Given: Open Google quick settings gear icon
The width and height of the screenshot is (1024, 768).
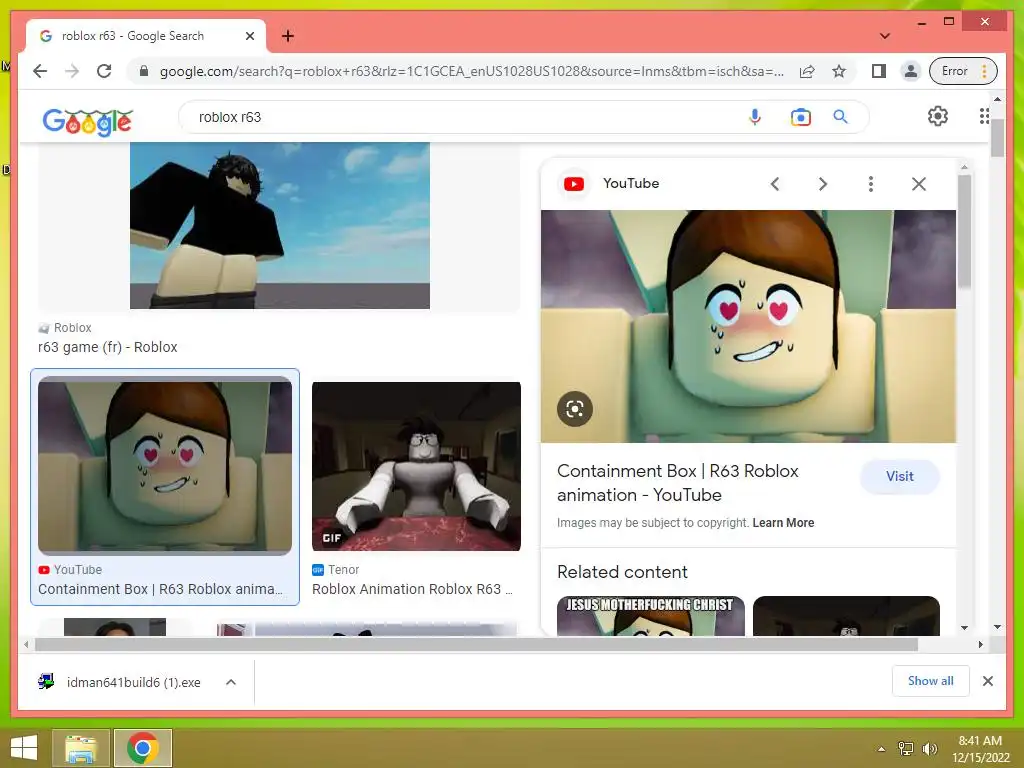Looking at the screenshot, I should [x=938, y=116].
